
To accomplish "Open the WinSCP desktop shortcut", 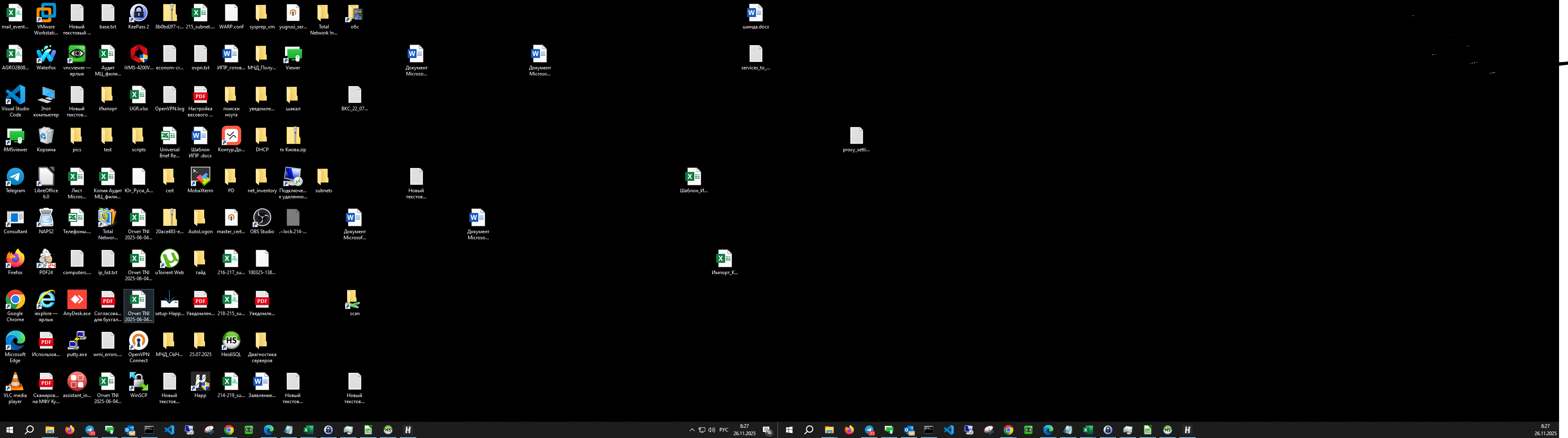I will pos(138,382).
